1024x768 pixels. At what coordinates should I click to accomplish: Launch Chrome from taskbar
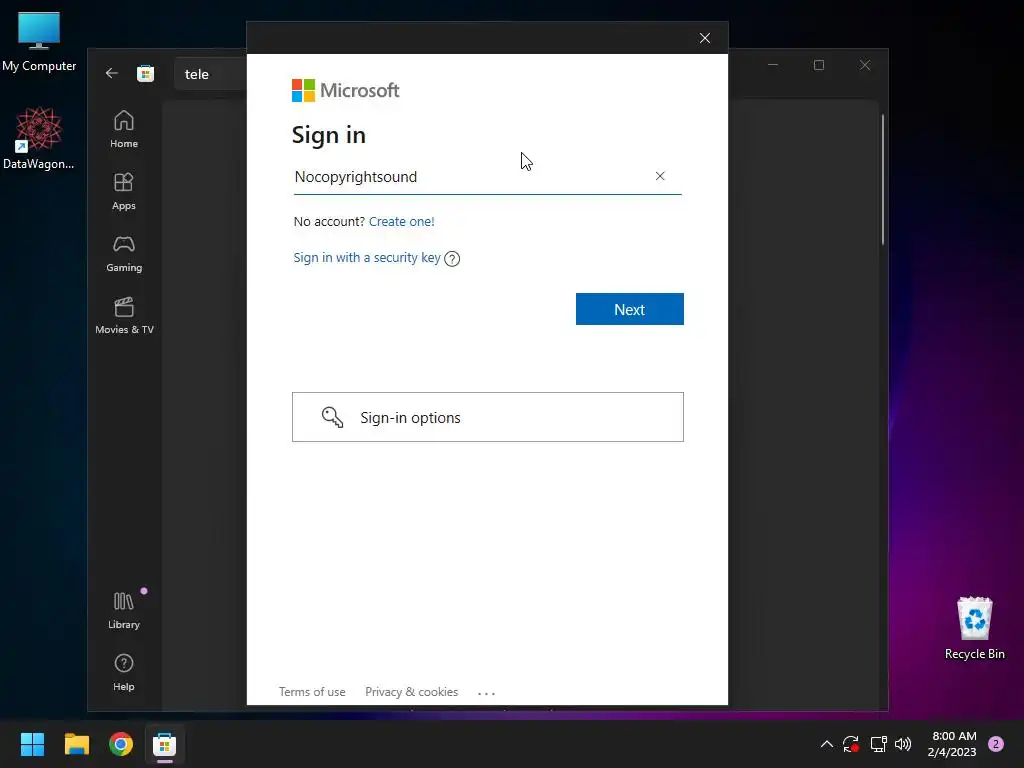pos(121,744)
